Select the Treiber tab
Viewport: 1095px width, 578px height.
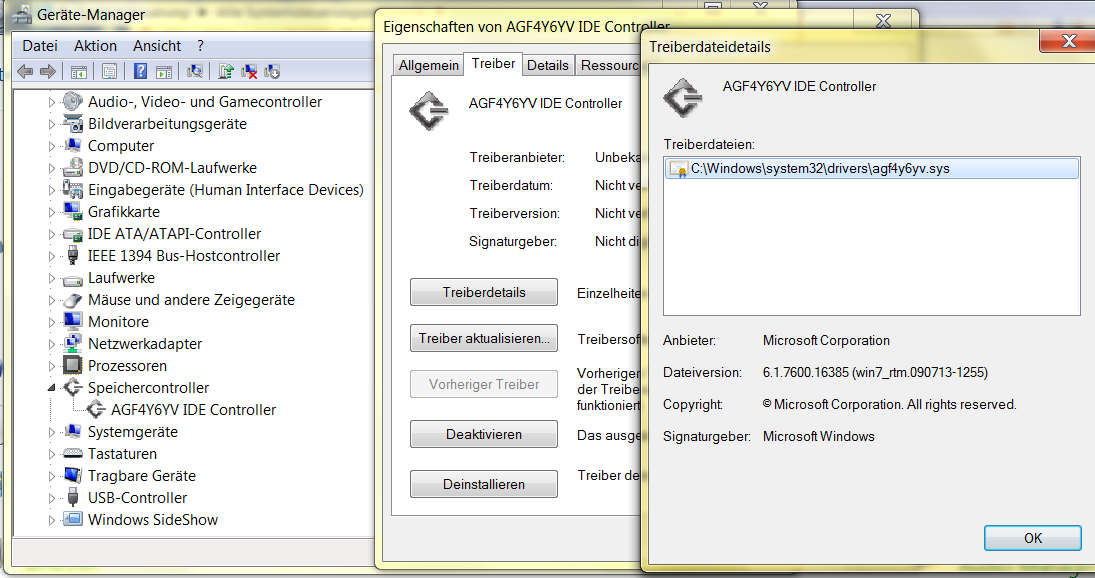coord(493,63)
